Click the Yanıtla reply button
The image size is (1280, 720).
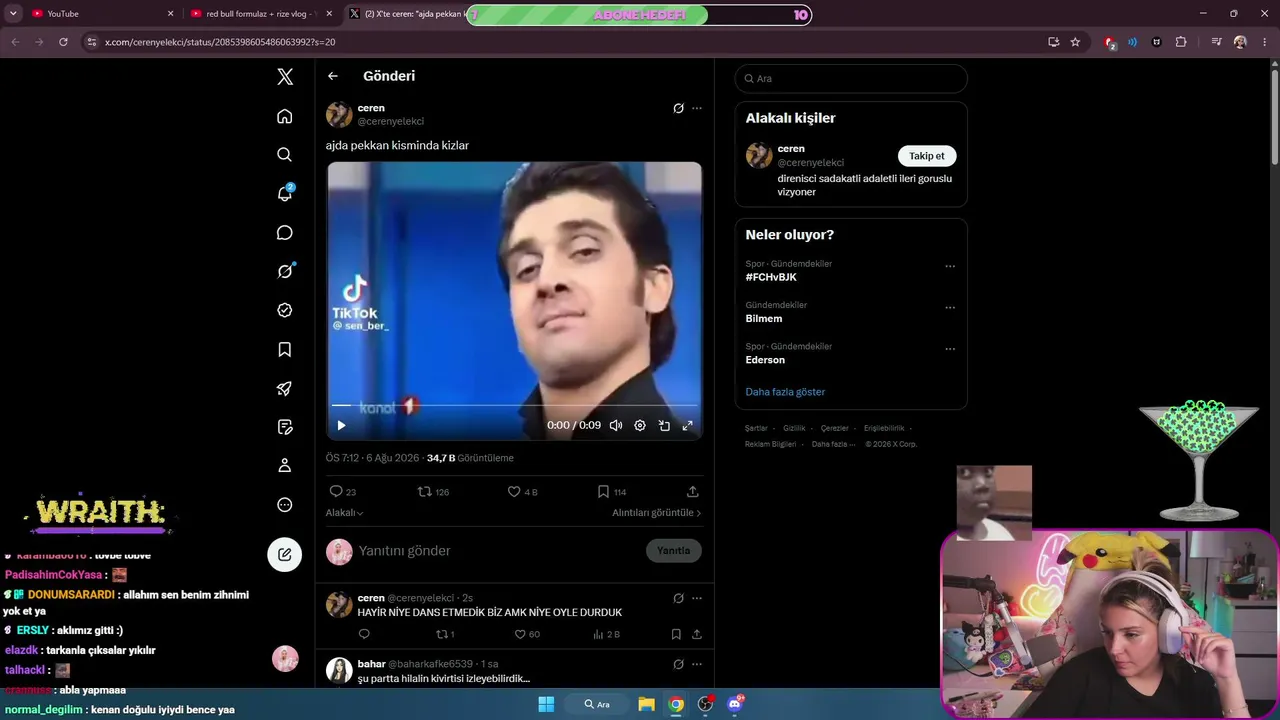674,551
